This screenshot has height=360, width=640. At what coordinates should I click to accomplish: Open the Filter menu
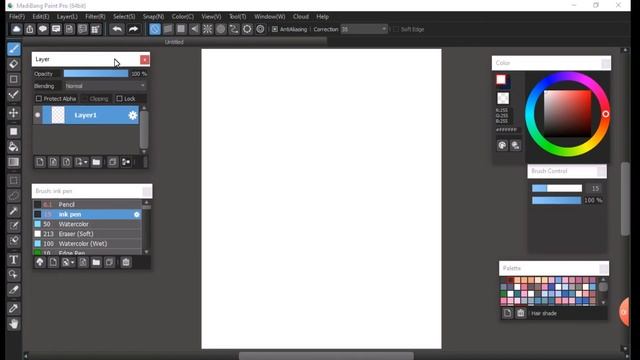tap(95, 16)
